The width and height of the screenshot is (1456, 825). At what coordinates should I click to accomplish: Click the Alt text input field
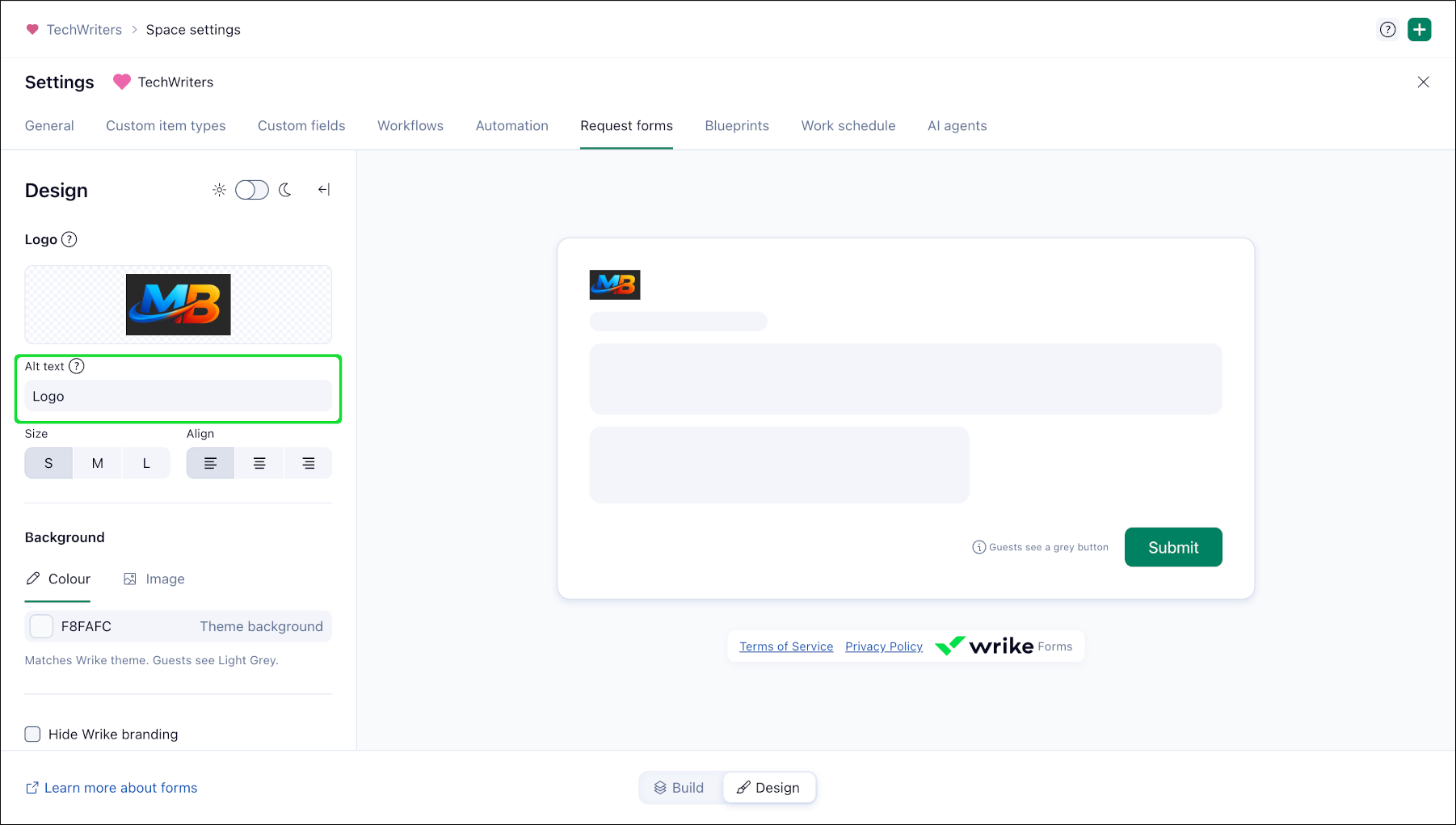click(x=179, y=396)
